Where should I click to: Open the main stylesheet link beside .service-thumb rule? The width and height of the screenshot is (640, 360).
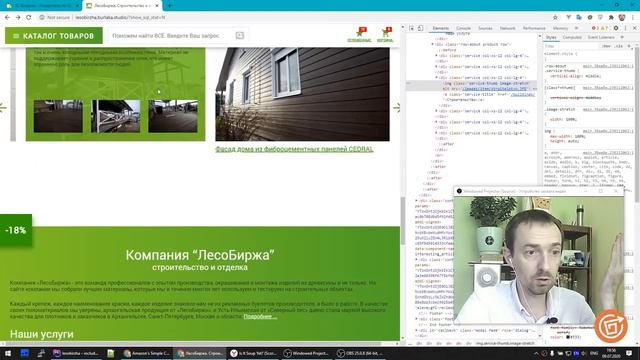tap(608, 66)
